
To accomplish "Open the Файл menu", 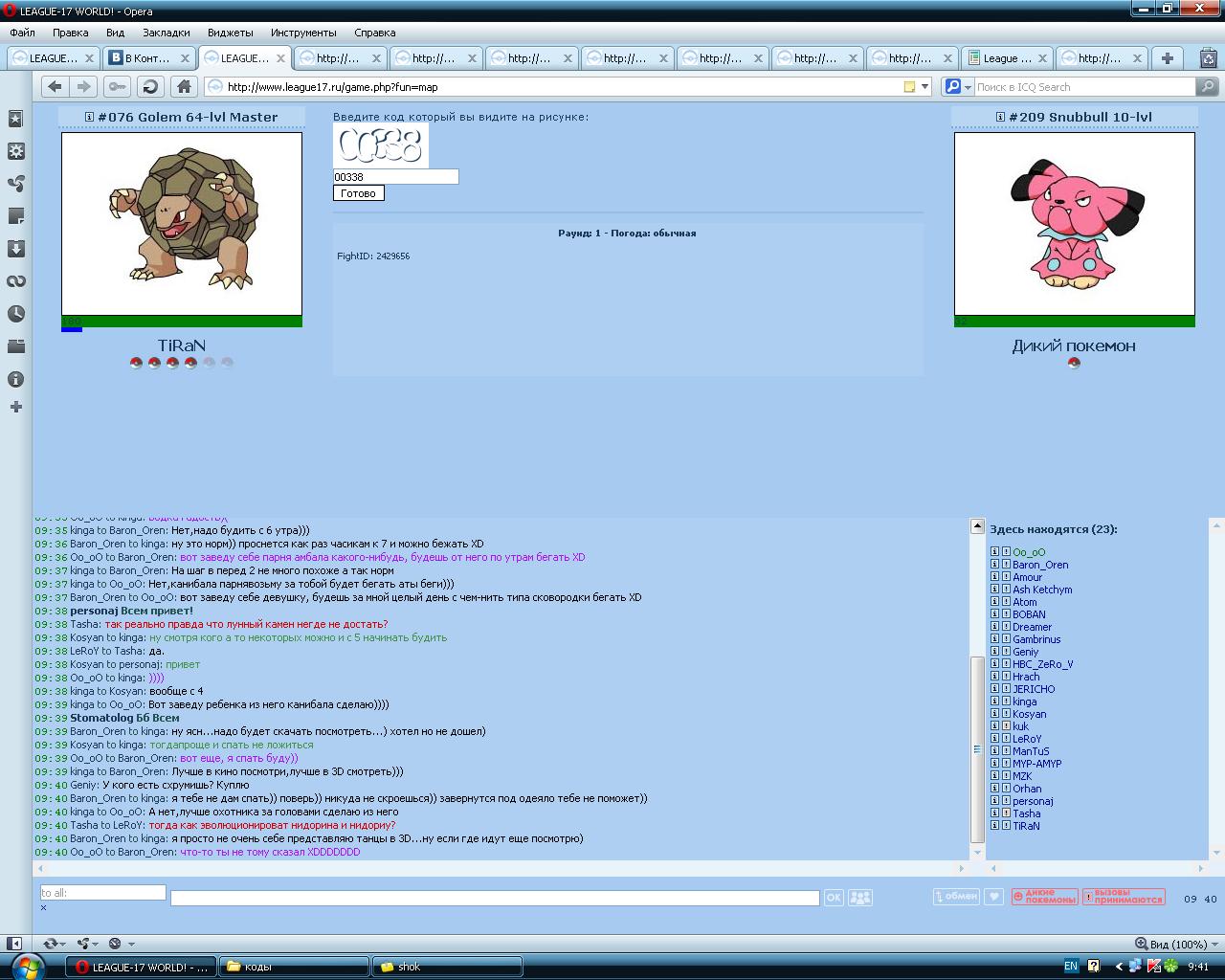I will 22,33.
